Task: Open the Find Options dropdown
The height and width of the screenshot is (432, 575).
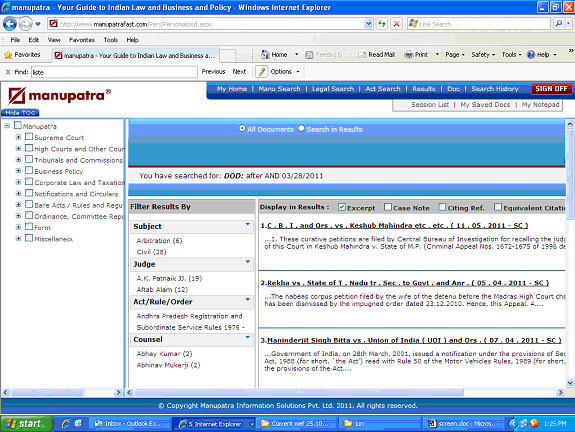Action: coord(285,72)
